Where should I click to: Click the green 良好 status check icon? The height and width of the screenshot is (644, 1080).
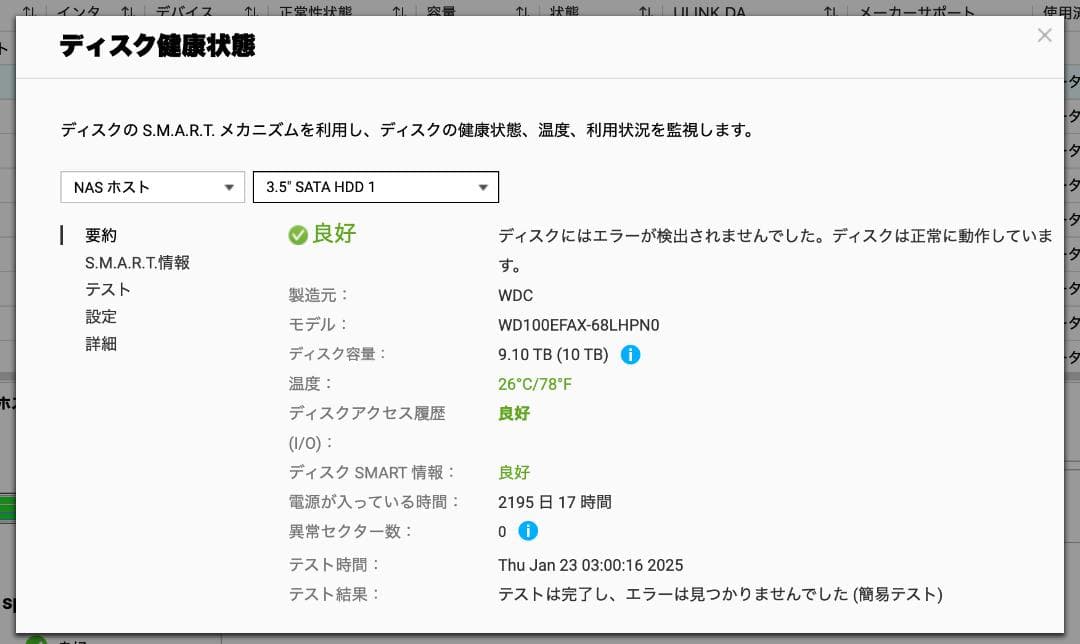(x=298, y=234)
